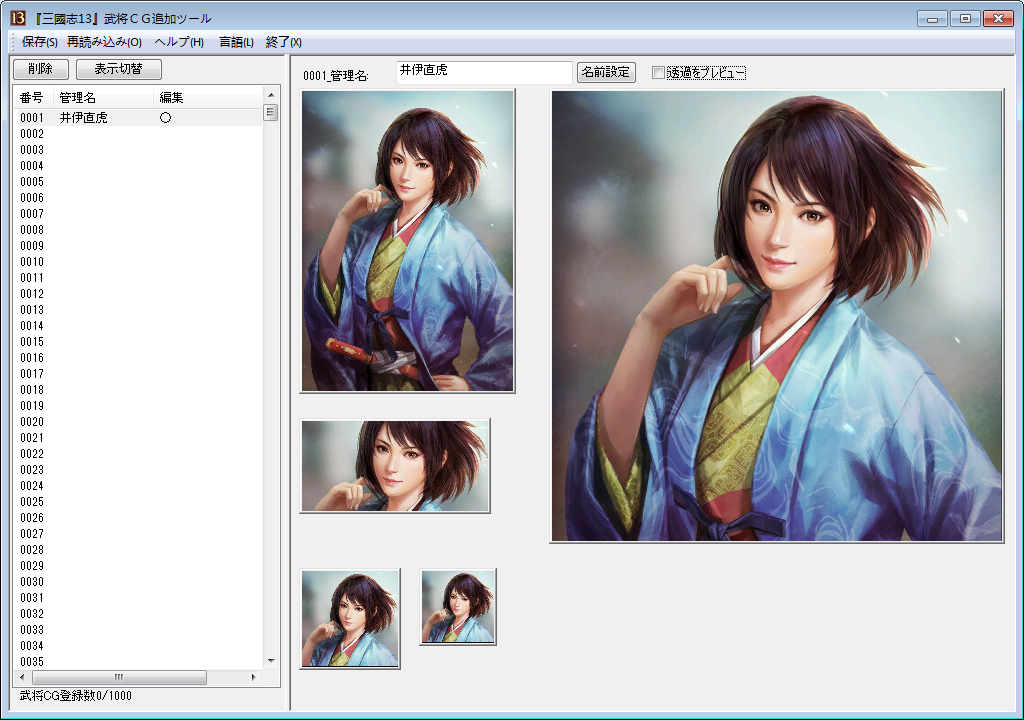Open the 保存(S) menu
This screenshot has width=1024, height=720.
[40, 42]
